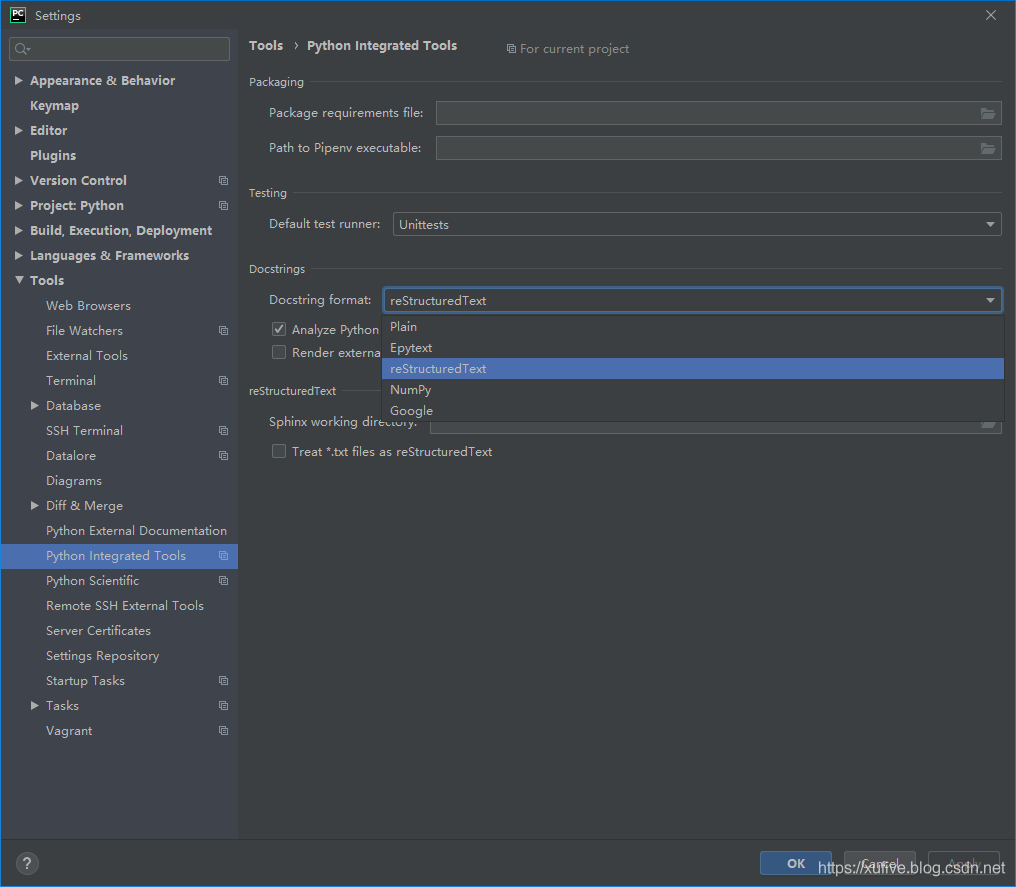Click the search magnifier icon in settings
Image resolution: width=1016 pixels, height=887 pixels.
[x=22, y=49]
